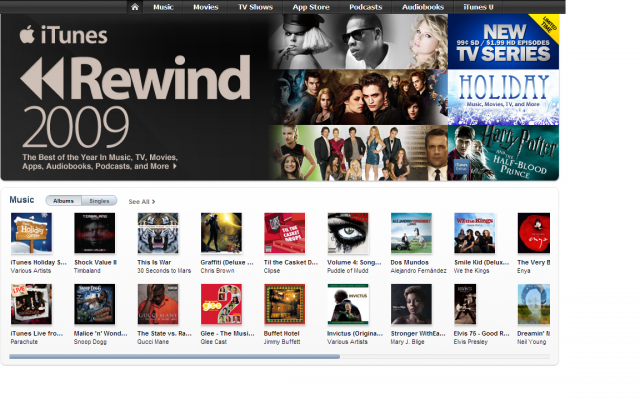
Task: Open Volume 4 Songs album cover
Action: point(348,233)
